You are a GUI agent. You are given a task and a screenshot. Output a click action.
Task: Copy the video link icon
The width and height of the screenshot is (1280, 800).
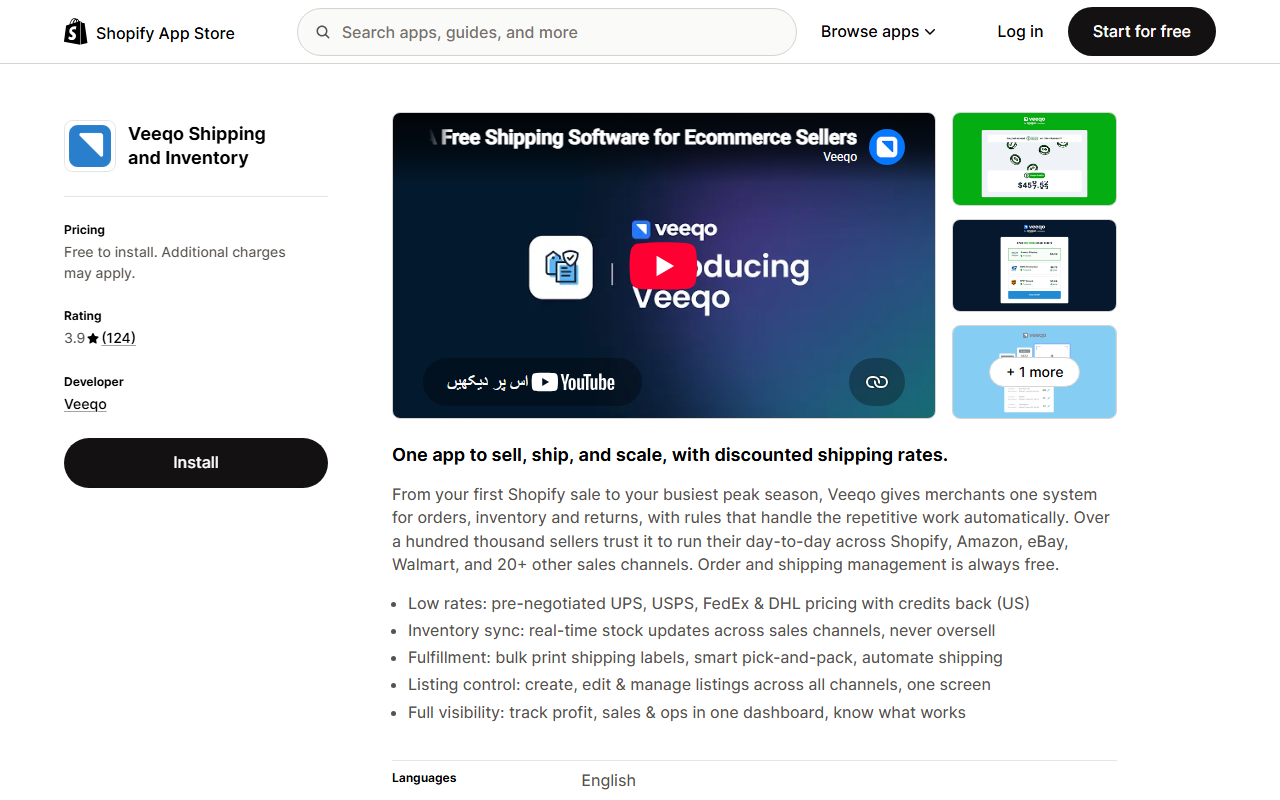point(877,382)
